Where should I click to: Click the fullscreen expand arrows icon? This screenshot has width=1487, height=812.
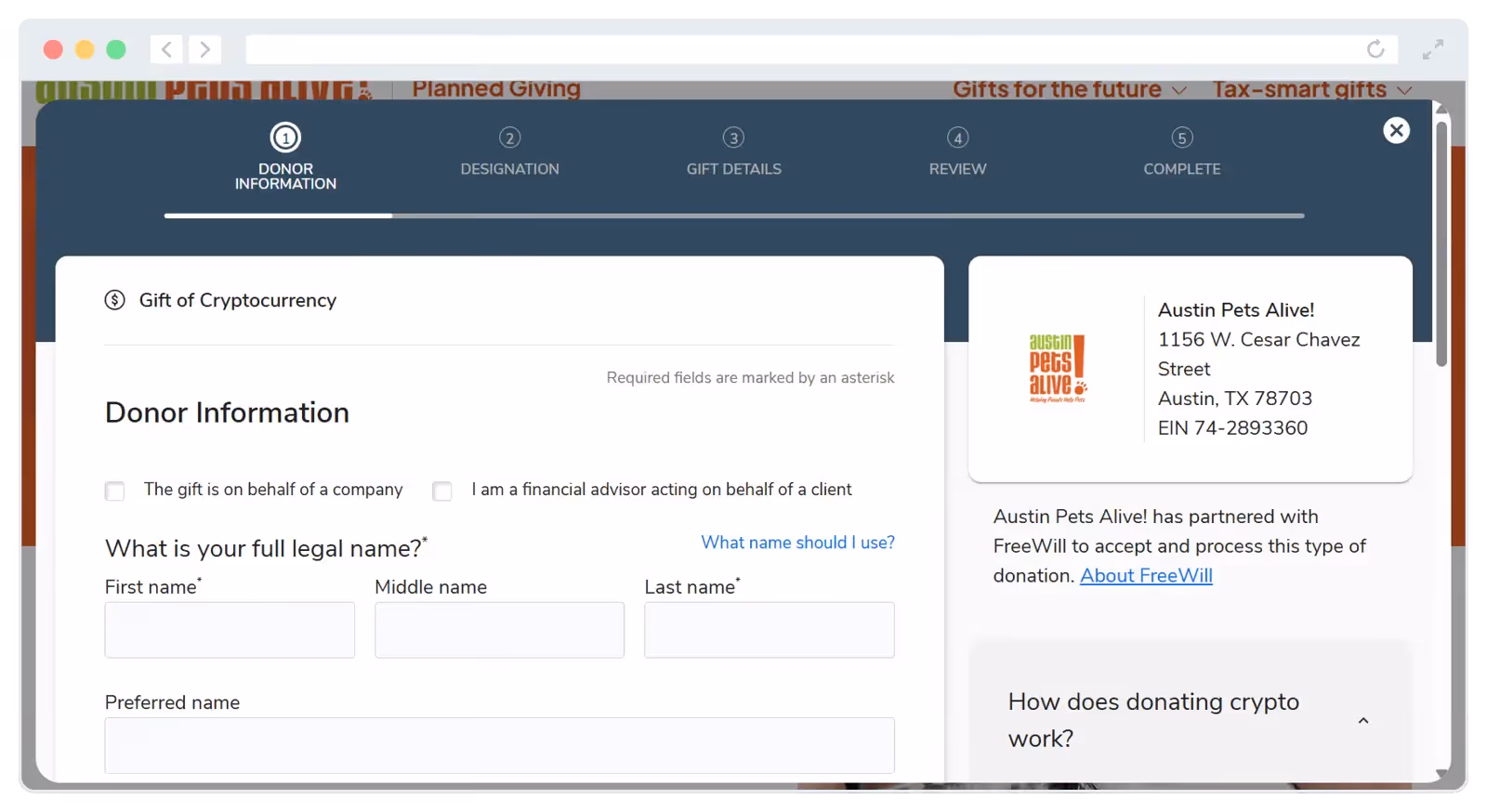click(x=1432, y=49)
